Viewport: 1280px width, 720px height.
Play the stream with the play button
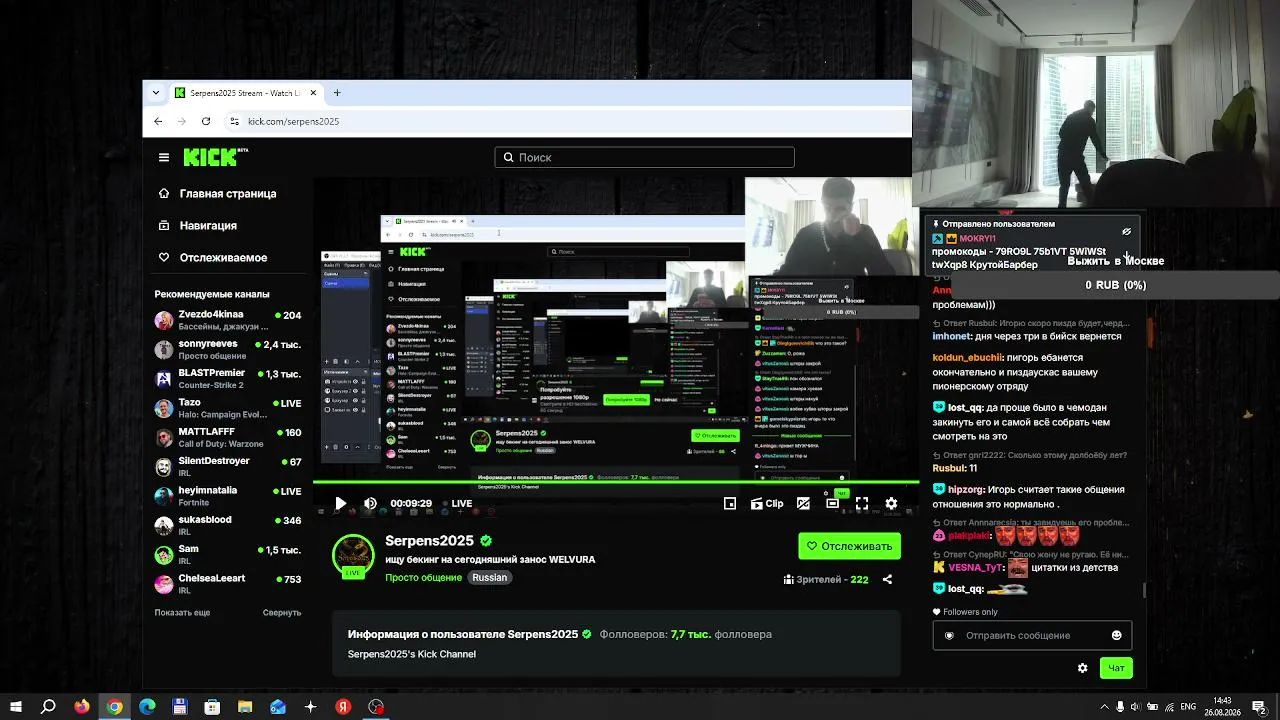point(340,504)
